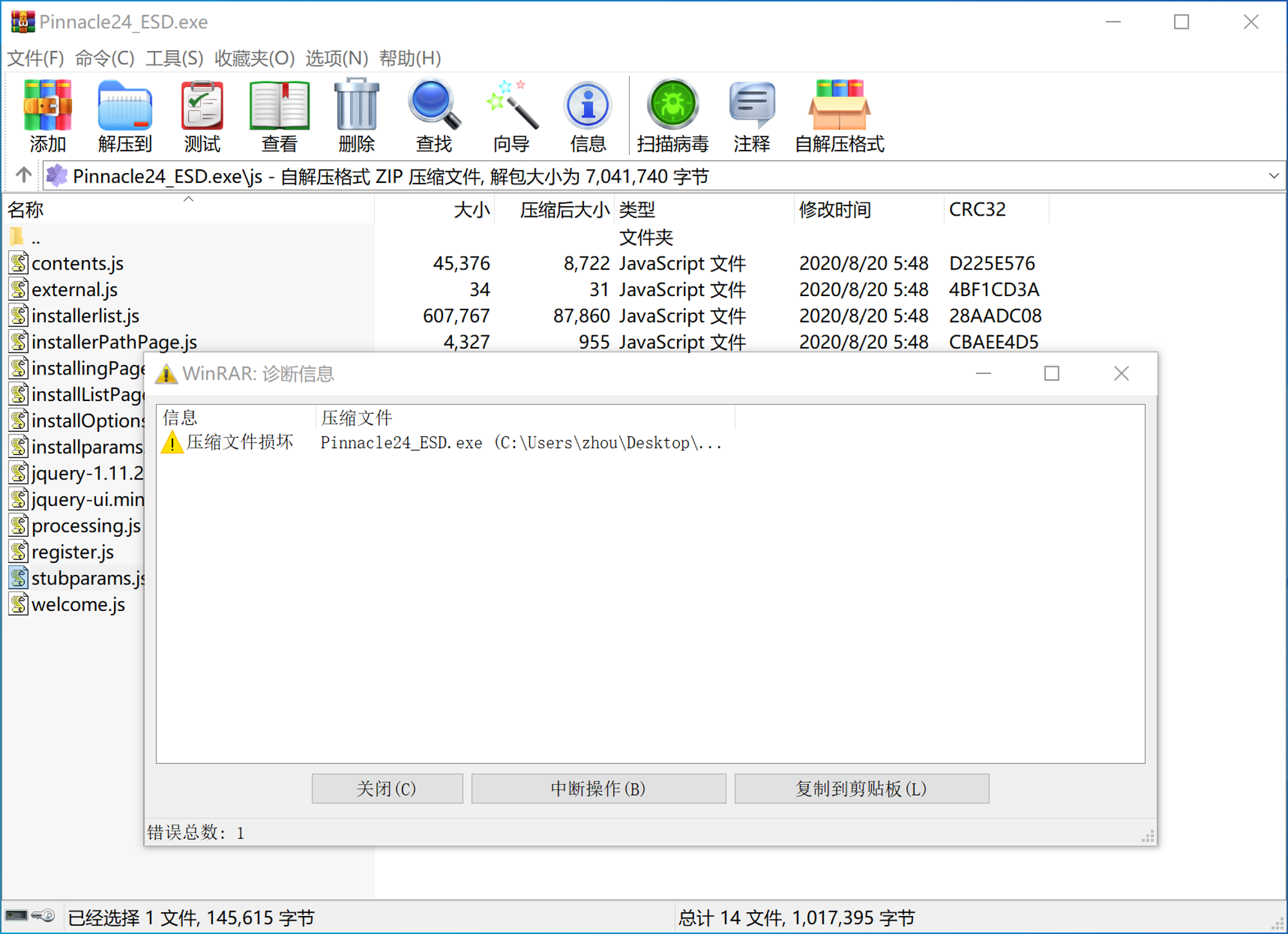Open the 查找 (Find) magnifier icon

[x=434, y=106]
